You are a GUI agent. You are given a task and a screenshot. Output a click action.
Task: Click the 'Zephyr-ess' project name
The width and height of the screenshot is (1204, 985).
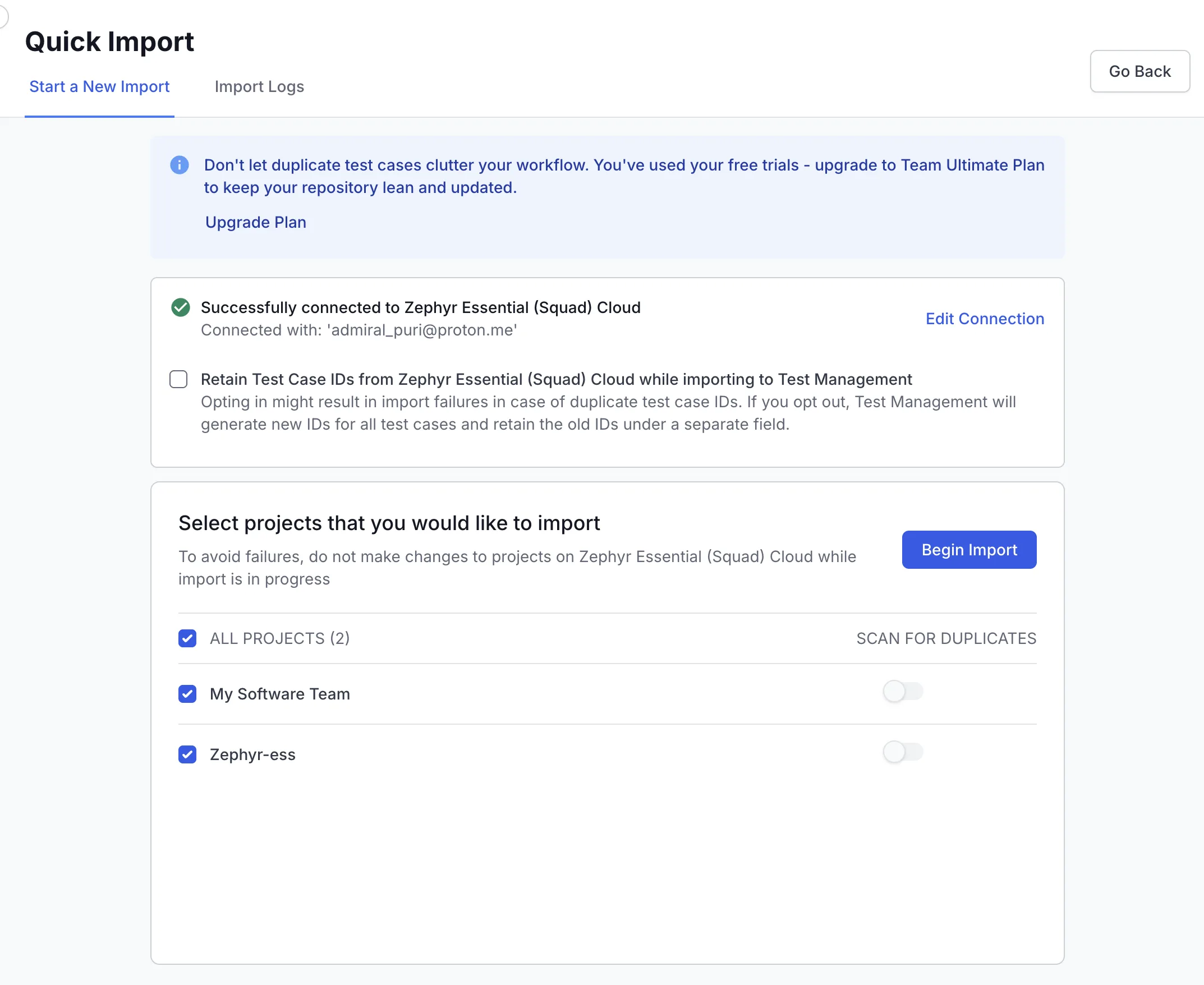[x=252, y=754]
